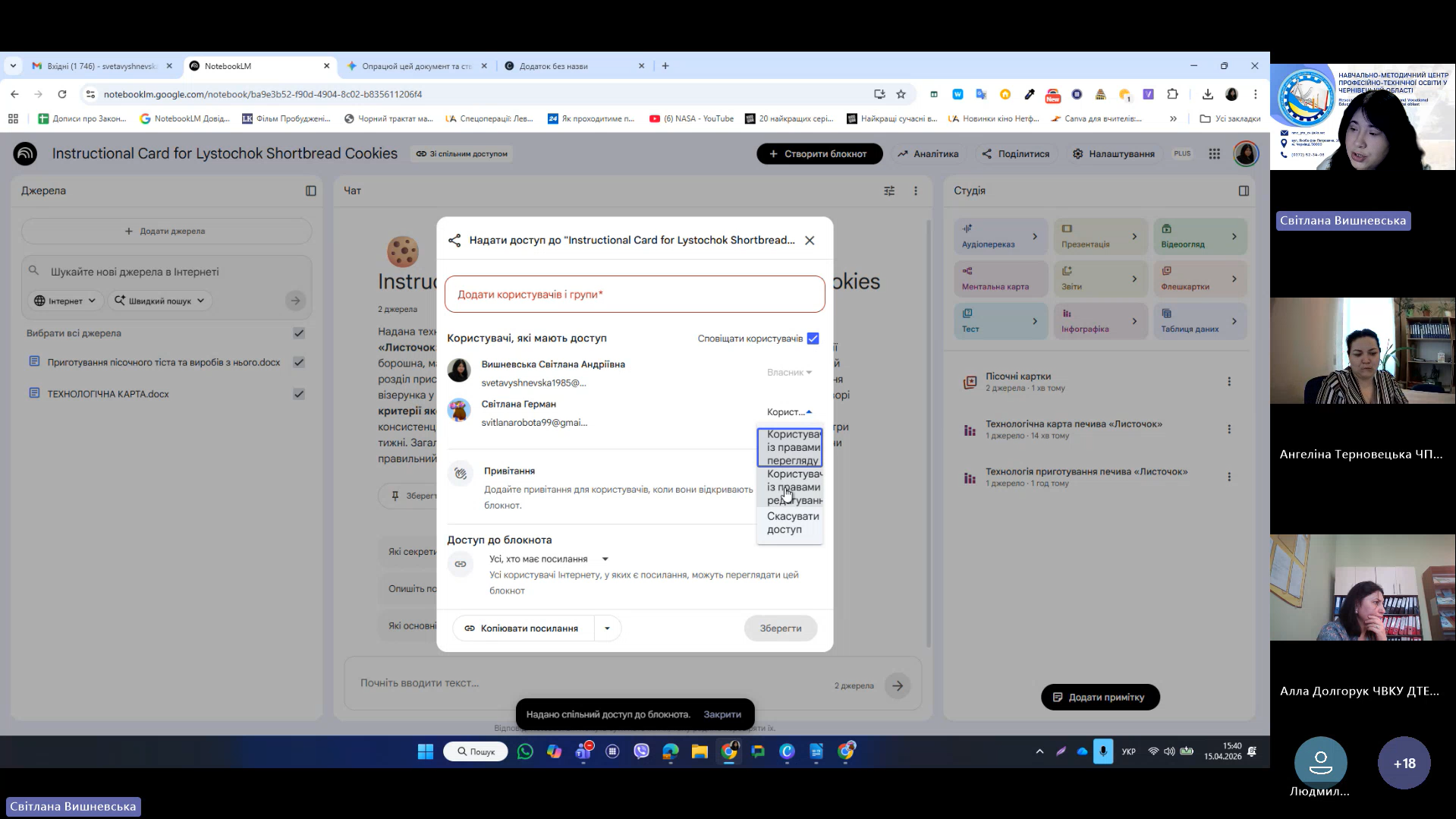
Task: Open chat settings sliders icon
Action: 889,191
